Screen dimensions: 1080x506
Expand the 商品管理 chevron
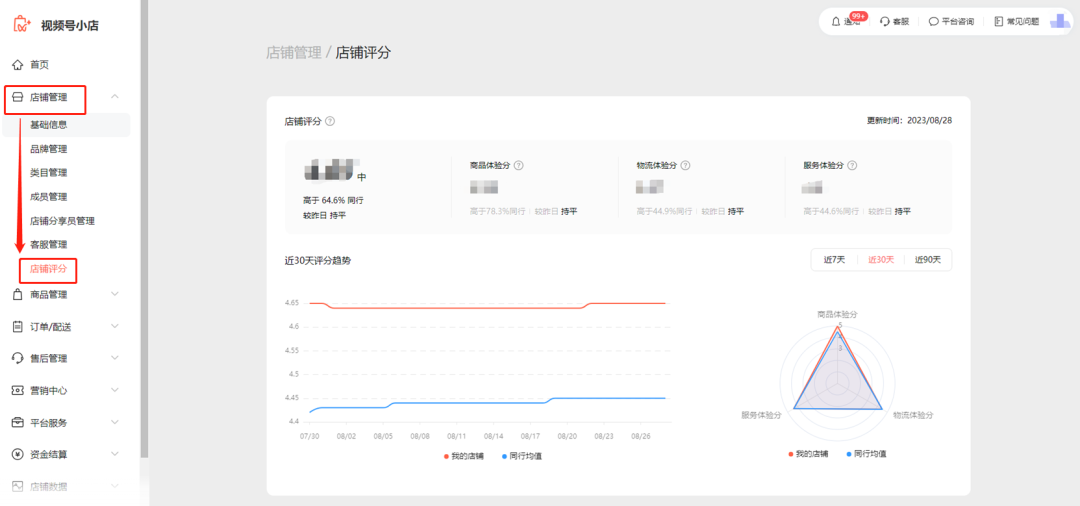[115, 295]
